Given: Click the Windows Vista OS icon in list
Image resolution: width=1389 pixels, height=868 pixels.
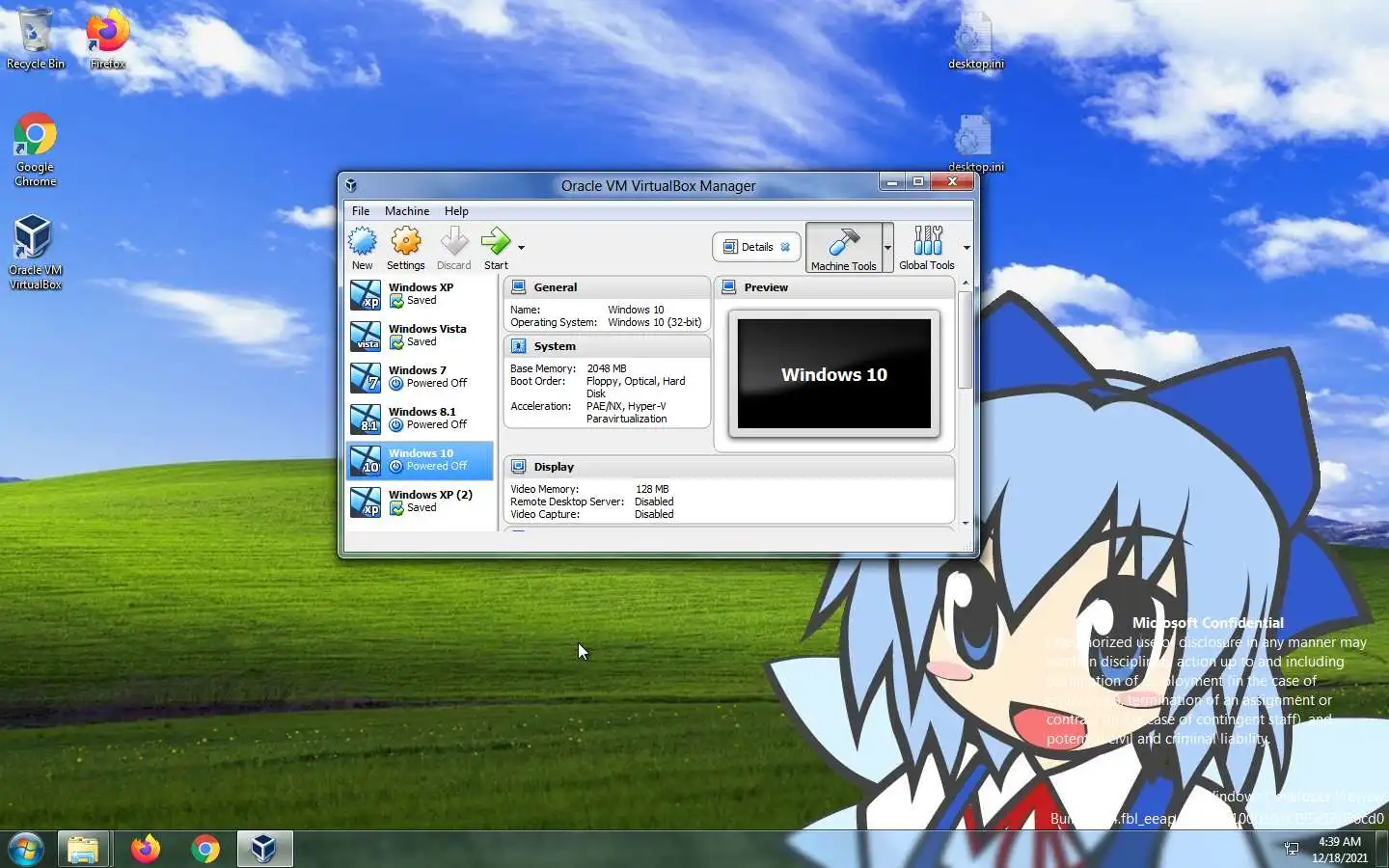Looking at the screenshot, I should (x=366, y=336).
